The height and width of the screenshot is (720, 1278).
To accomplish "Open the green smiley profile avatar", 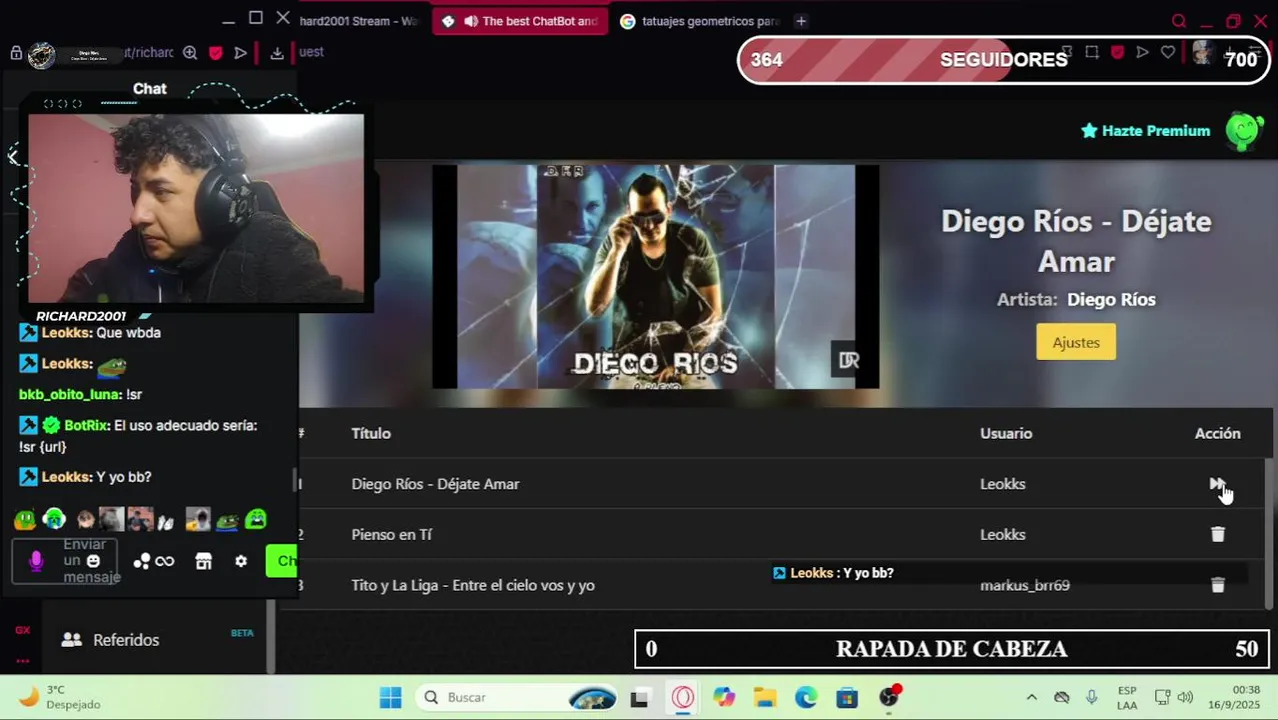I will point(1244,131).
